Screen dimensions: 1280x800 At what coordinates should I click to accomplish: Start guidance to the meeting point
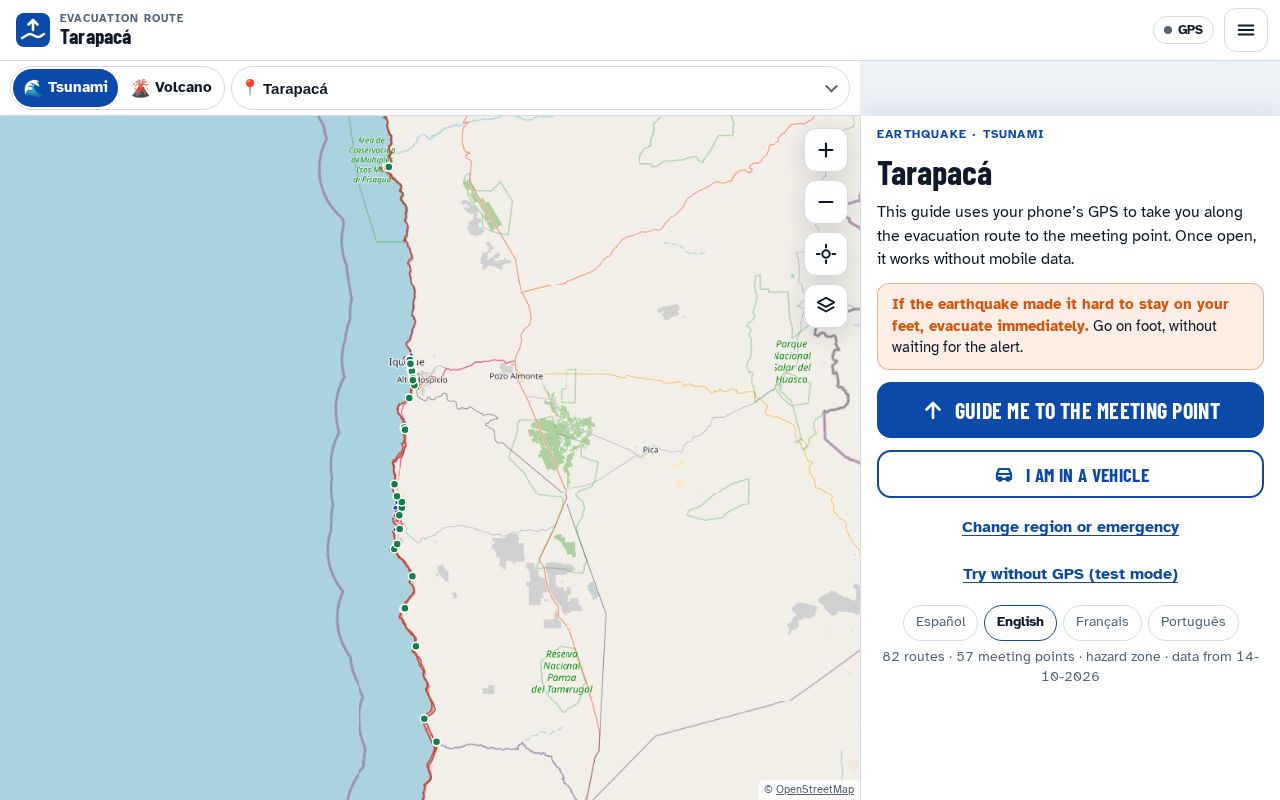click(x=1070, y=410)
